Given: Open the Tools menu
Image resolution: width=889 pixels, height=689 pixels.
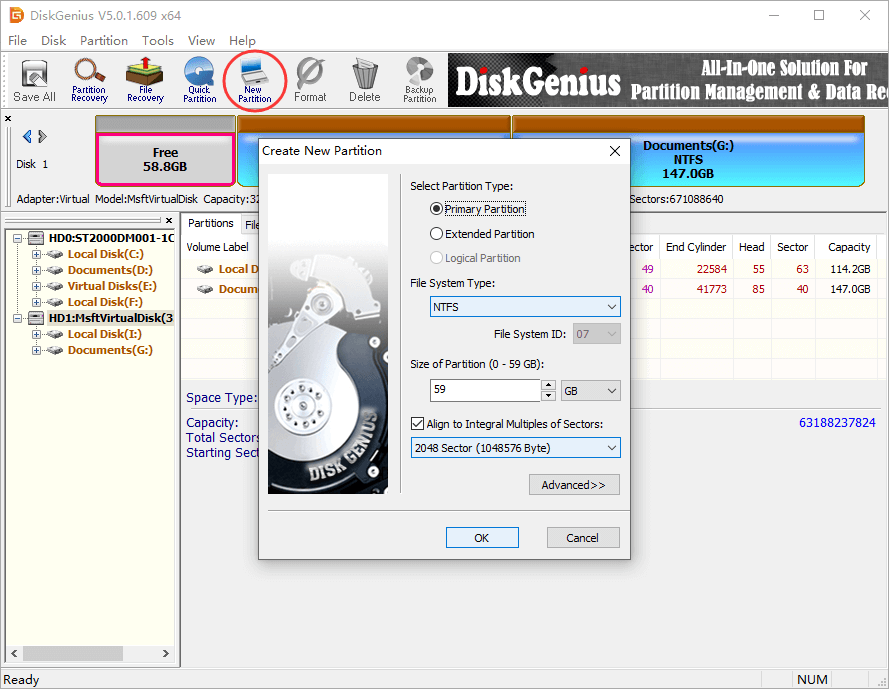Looking at the screenshot, I should point(158,41).
